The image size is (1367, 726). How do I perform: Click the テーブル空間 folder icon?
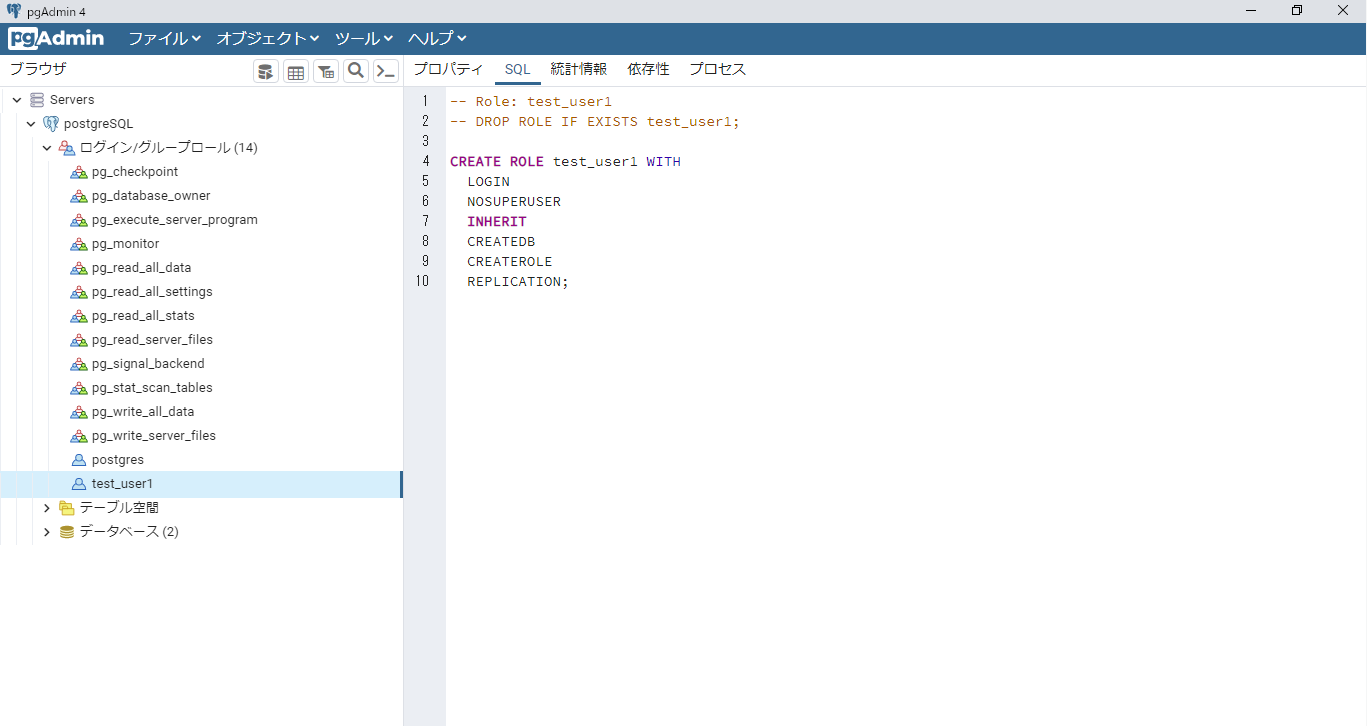pyautogui.click(x=67, y=508)
